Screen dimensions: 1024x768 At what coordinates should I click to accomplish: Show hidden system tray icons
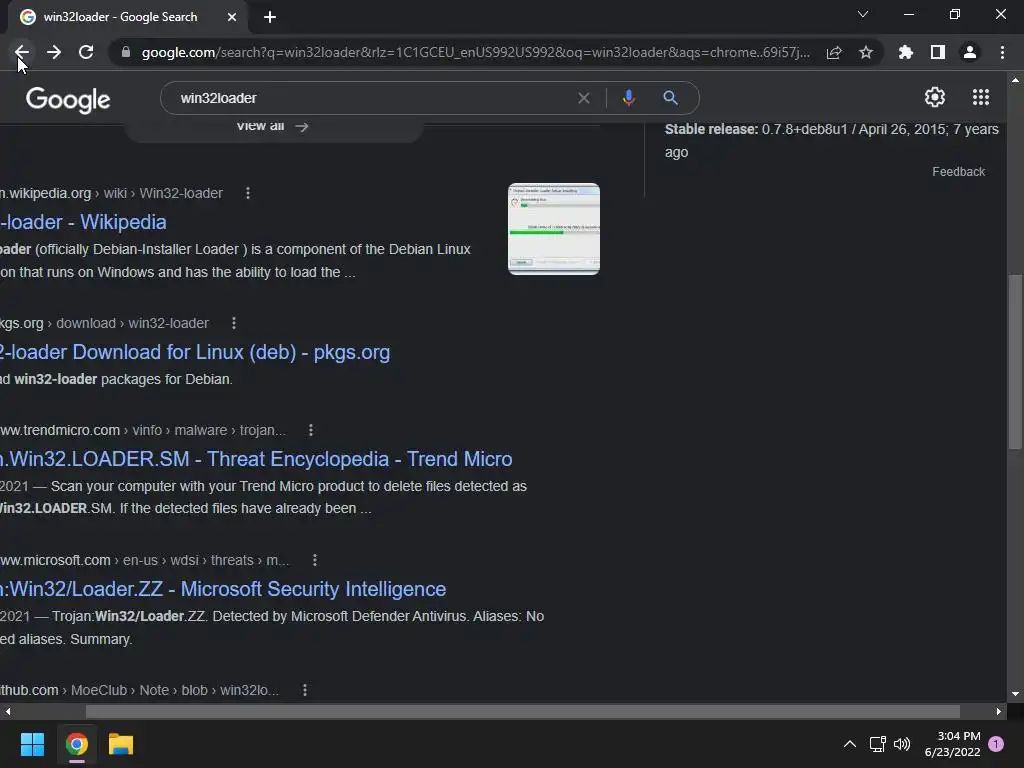(850, 744)
